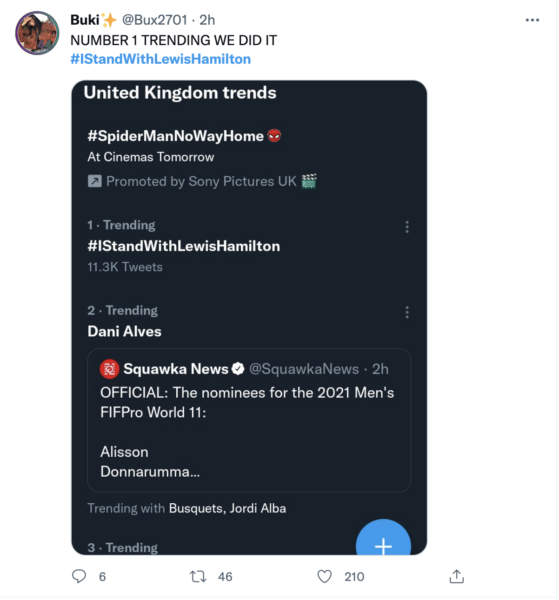Click the Squawka News red logo avatar
The image size is (559, 600).
pyautogui.click(x=109, y=369)
